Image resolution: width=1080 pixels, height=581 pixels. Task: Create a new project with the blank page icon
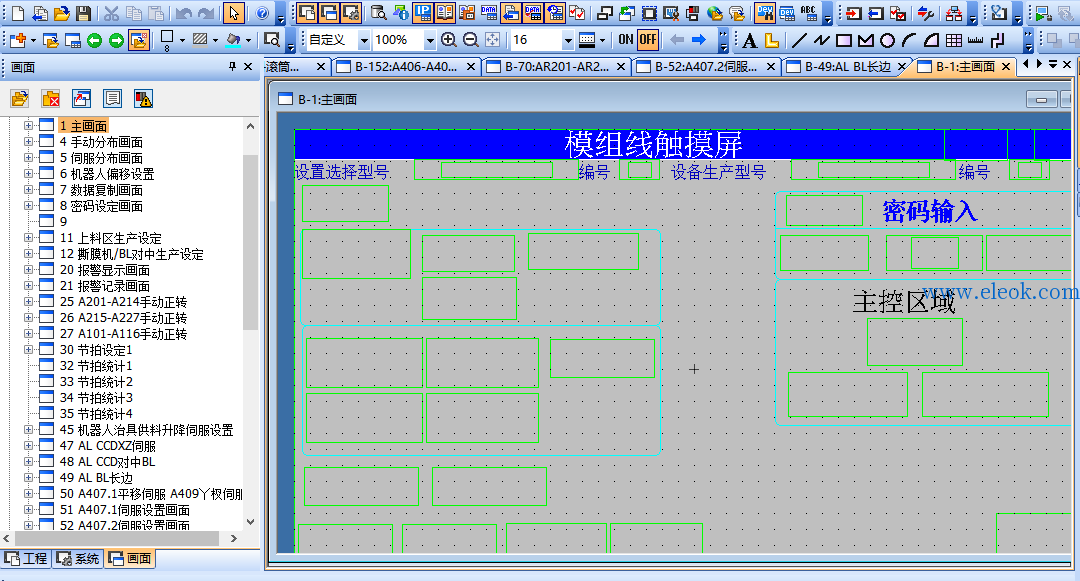coord(18,13)
